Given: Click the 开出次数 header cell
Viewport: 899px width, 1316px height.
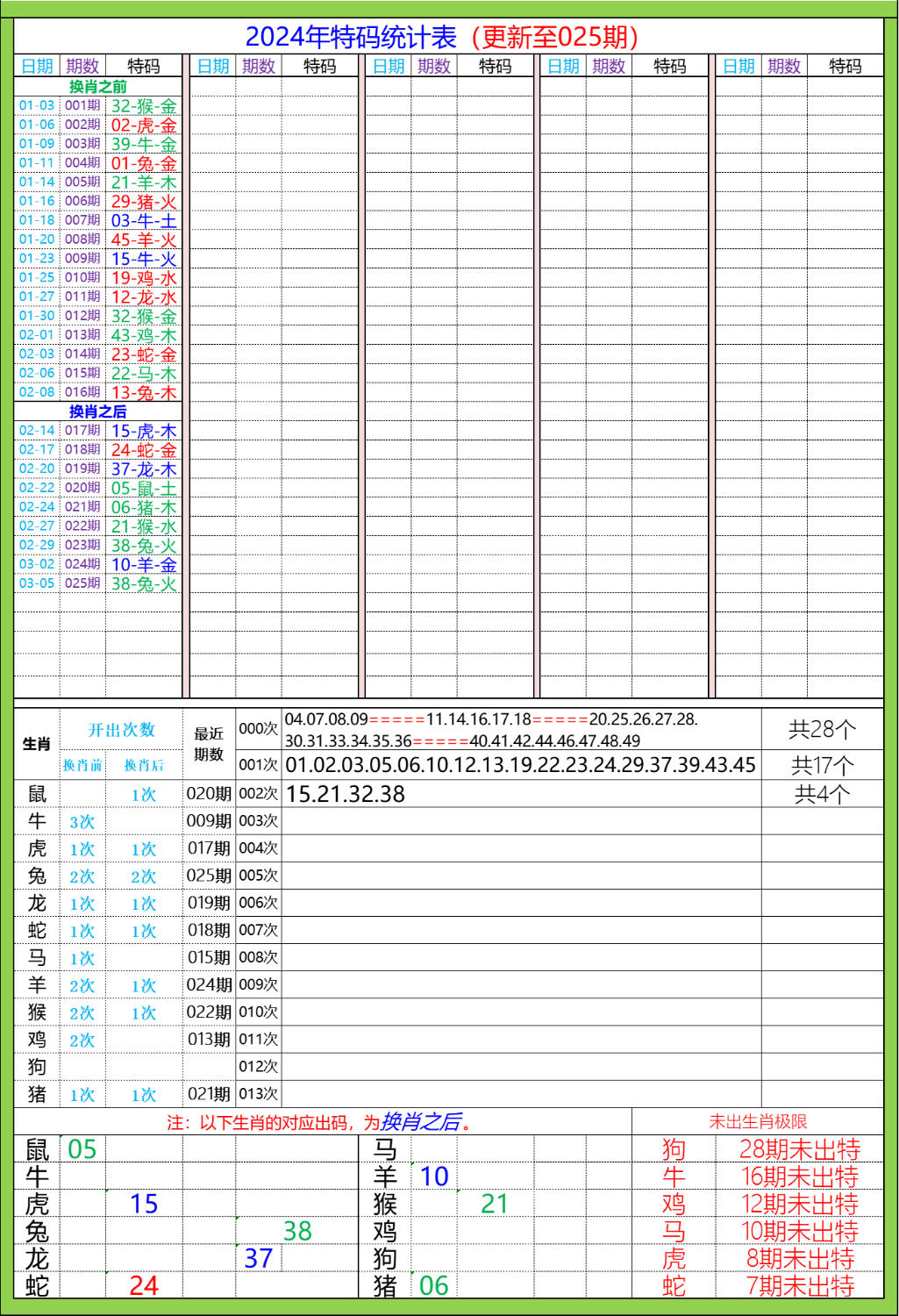Looking at the screenshot, I should 118,731.
